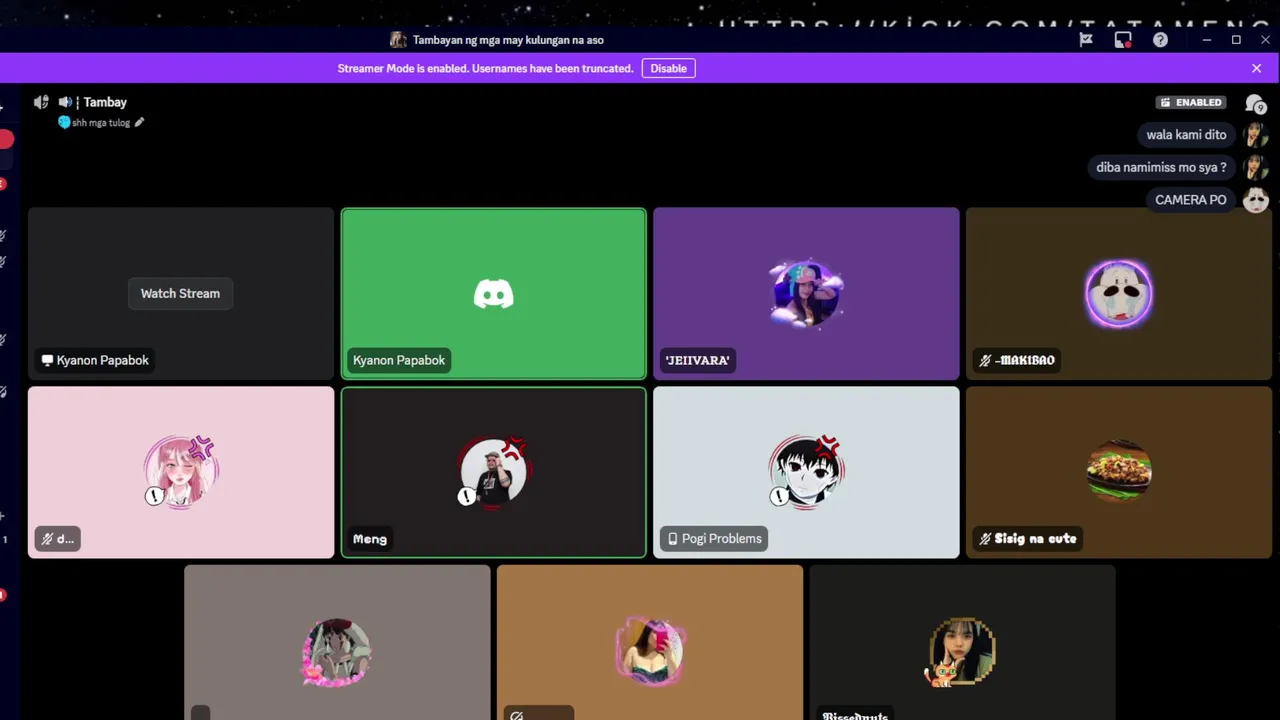The height and width of the screenshot is (720, 1280).
Task: Click the Meng name label
Action: pyautogui.click(x=370, y=539)
